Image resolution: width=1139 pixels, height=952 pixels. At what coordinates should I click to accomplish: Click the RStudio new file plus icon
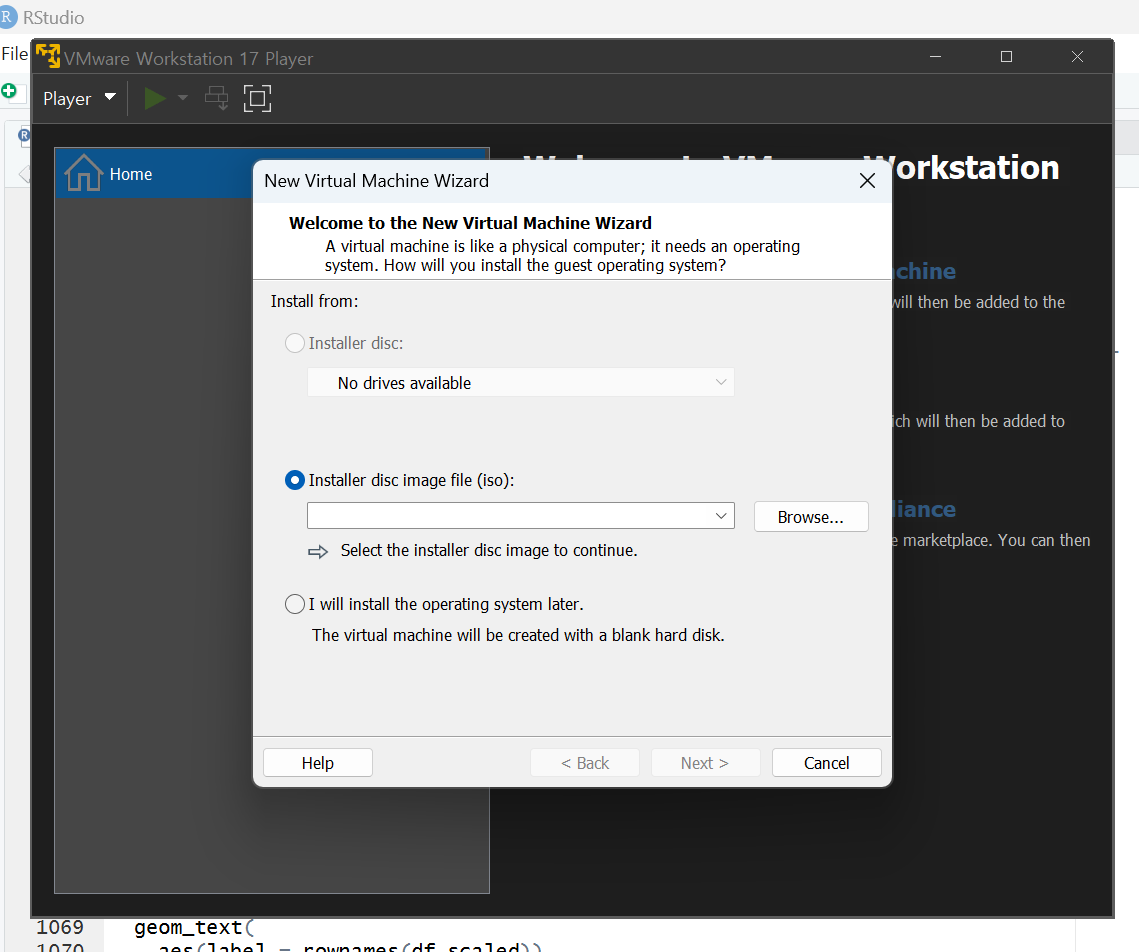pos(9,91)
